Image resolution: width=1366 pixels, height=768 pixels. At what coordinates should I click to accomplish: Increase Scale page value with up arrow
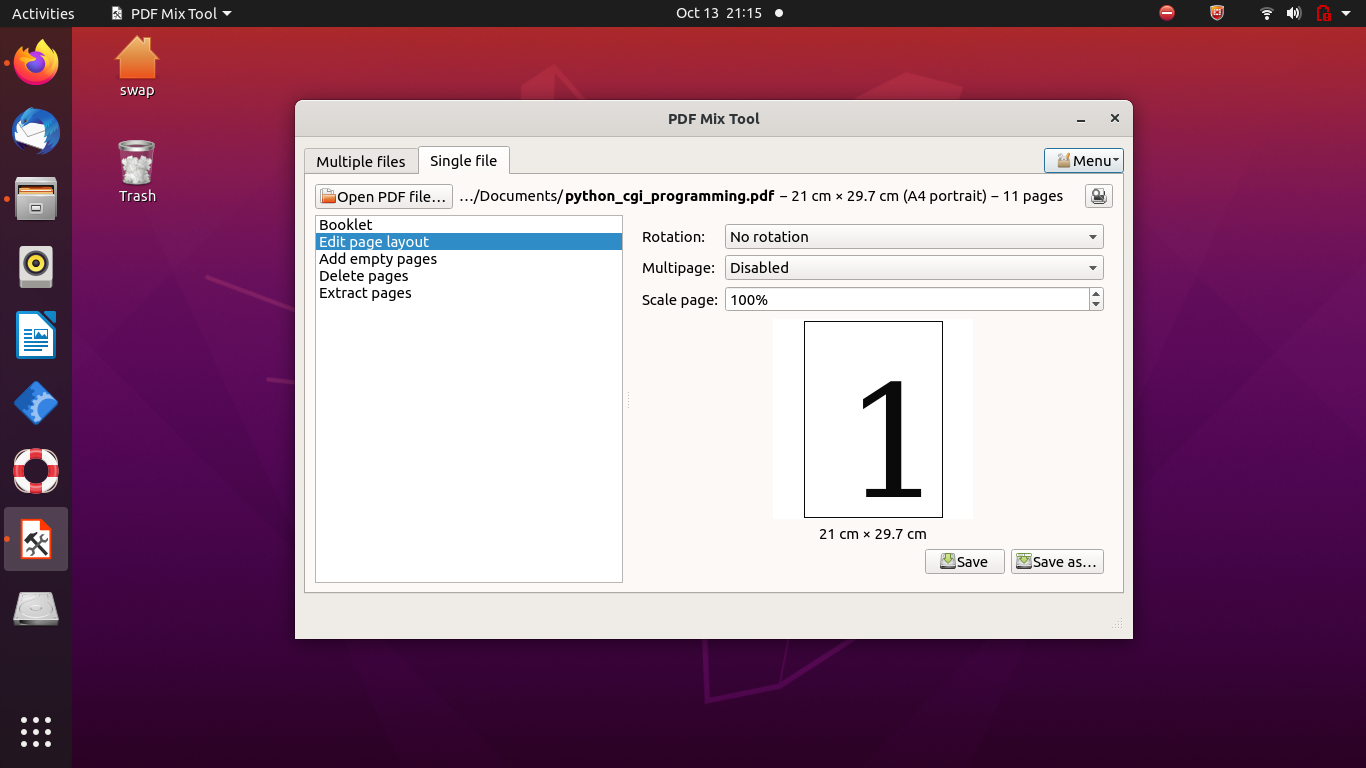[1096, 294]
